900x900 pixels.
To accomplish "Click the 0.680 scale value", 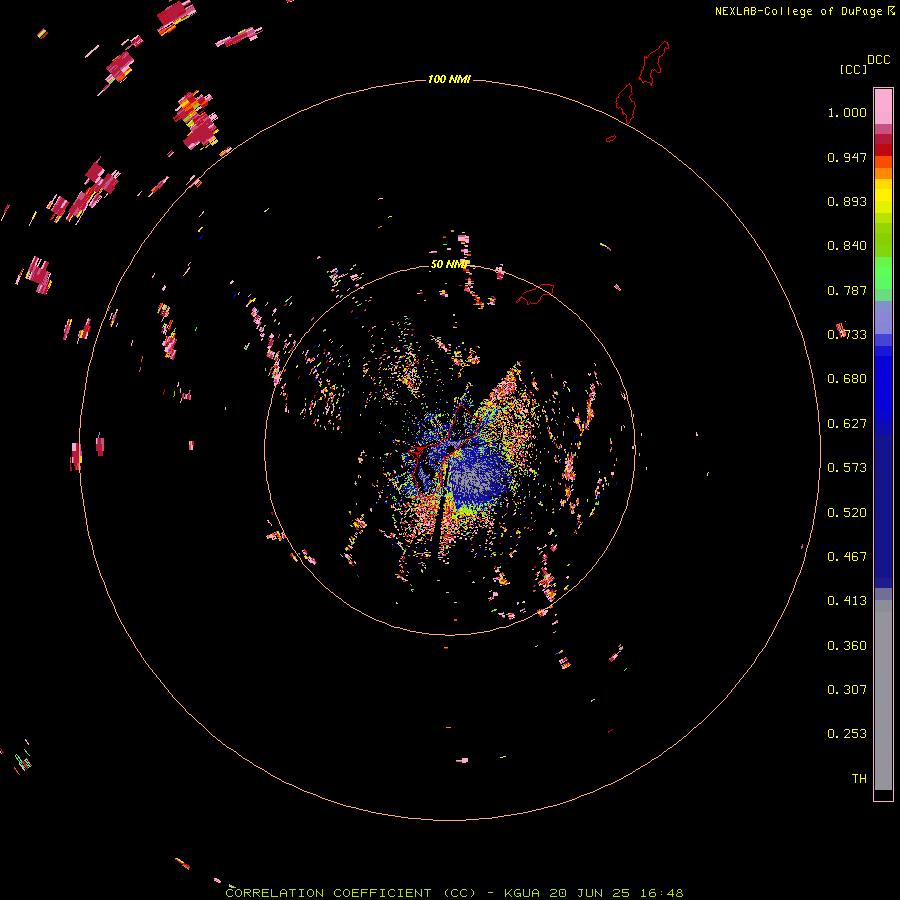I will (x=847, y=379).
